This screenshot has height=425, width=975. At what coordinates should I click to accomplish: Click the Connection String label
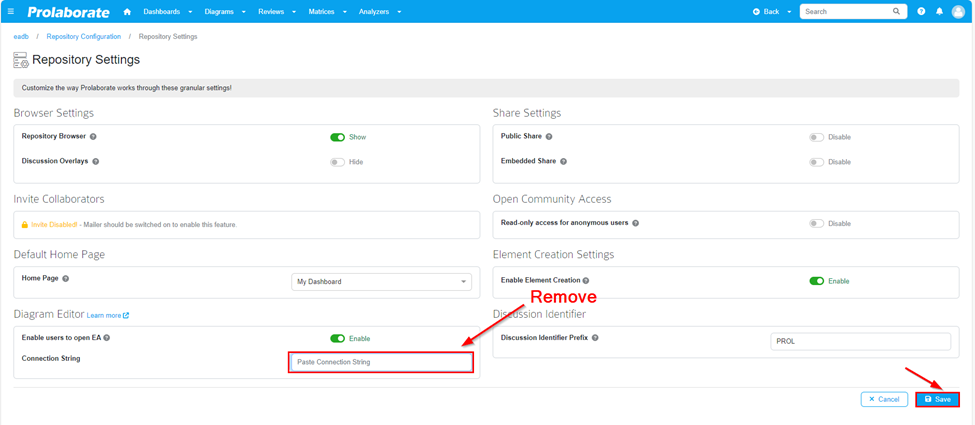point(49,358)
